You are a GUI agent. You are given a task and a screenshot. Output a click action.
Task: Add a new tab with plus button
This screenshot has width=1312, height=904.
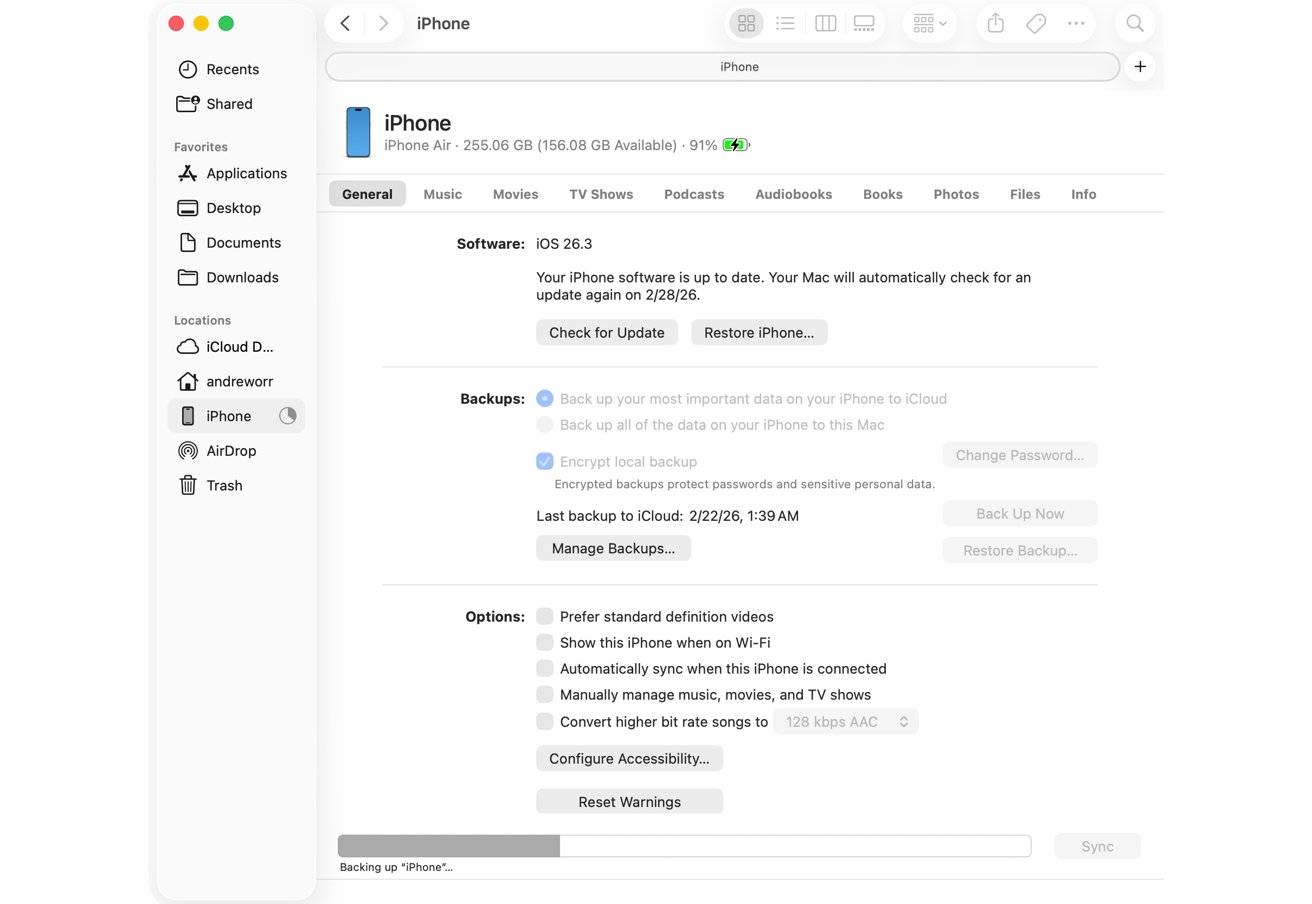click(1140, 67)
